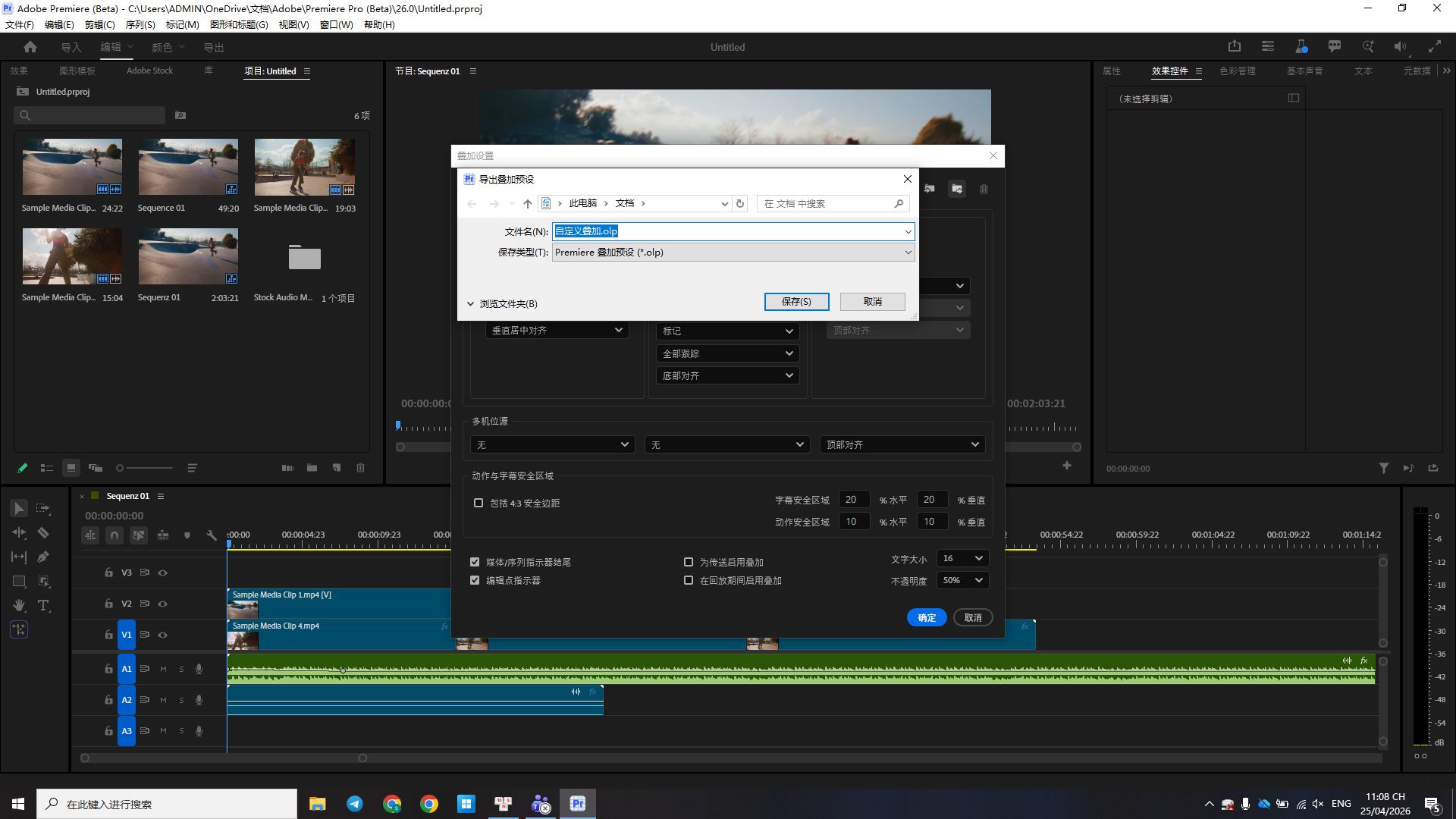Viewport: 1456px width, 819px height.
Task: Click the New Item icon in project panel
Action: (336, 468)
